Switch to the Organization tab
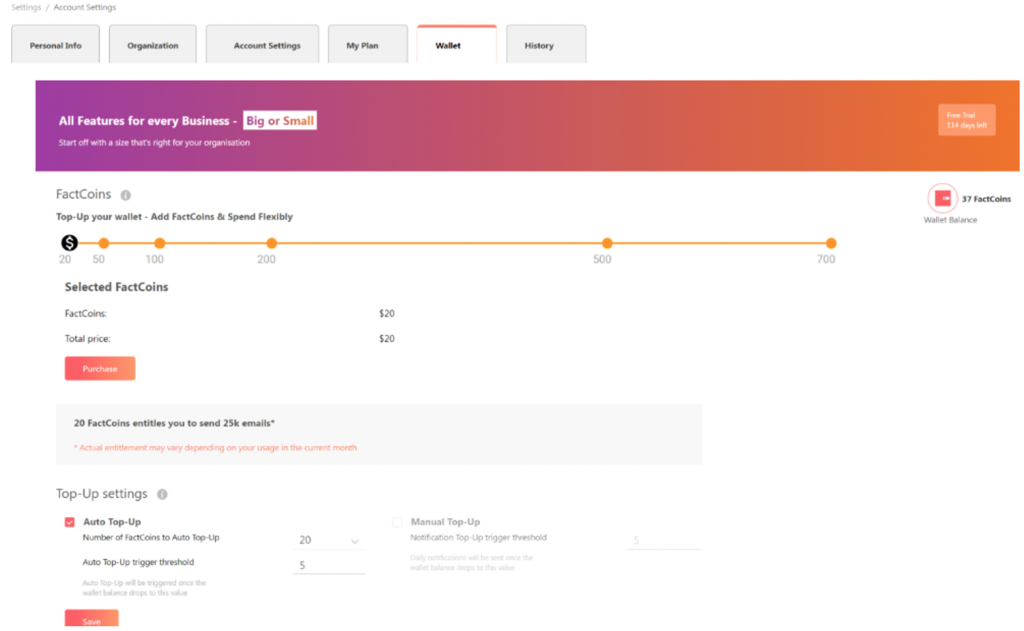Image resolution: width=1024 pixels, height=631 pixels. pyautogui.click(x=152, y=45)
